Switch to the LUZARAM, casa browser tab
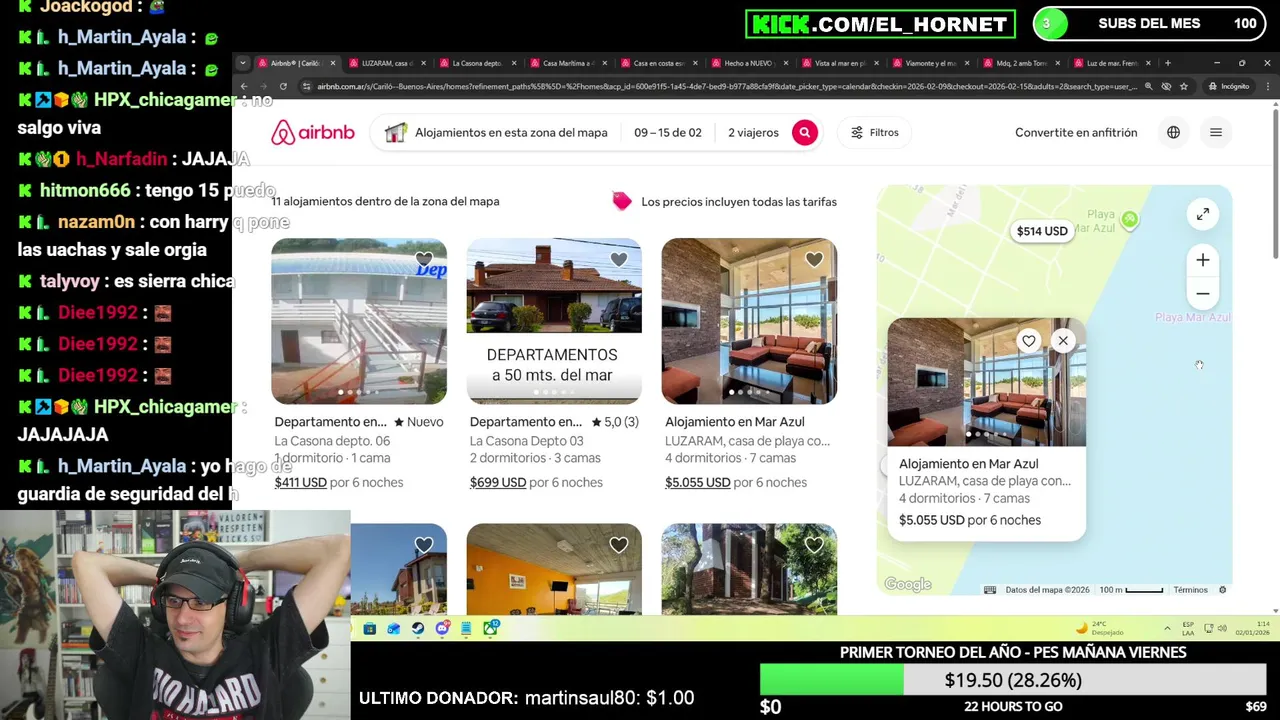This screenshot has height=720, width=1280. (385, 63)
